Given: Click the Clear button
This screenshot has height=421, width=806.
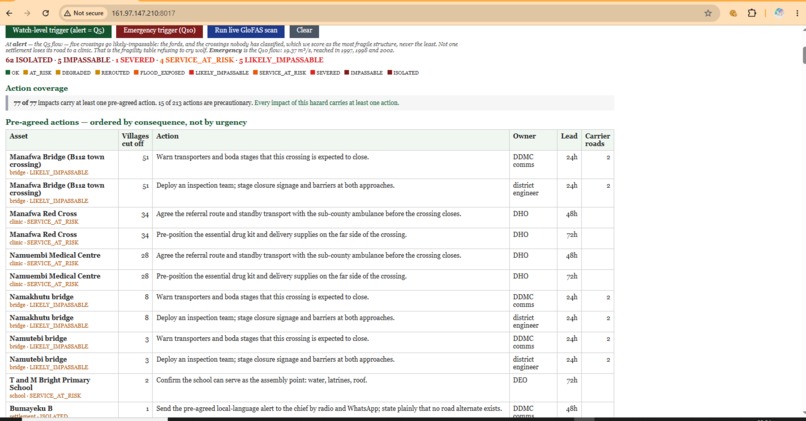Looking at the screenshot, I should coord(304,30).
